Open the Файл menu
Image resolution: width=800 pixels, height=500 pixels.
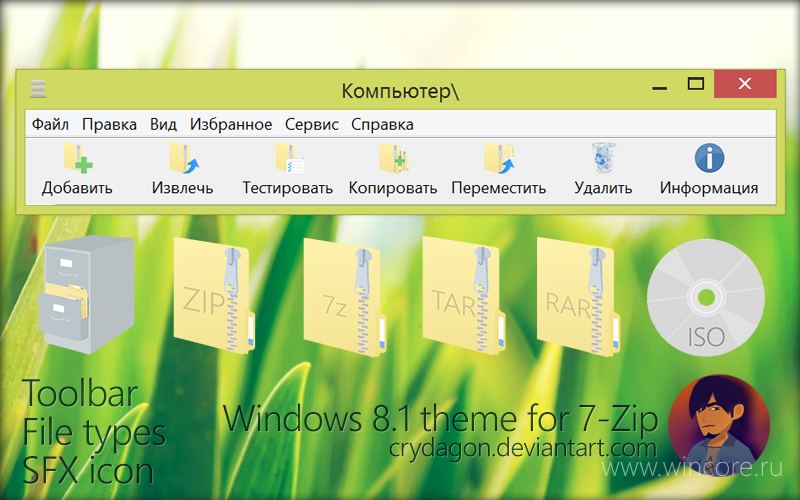(x=50, y=124)
